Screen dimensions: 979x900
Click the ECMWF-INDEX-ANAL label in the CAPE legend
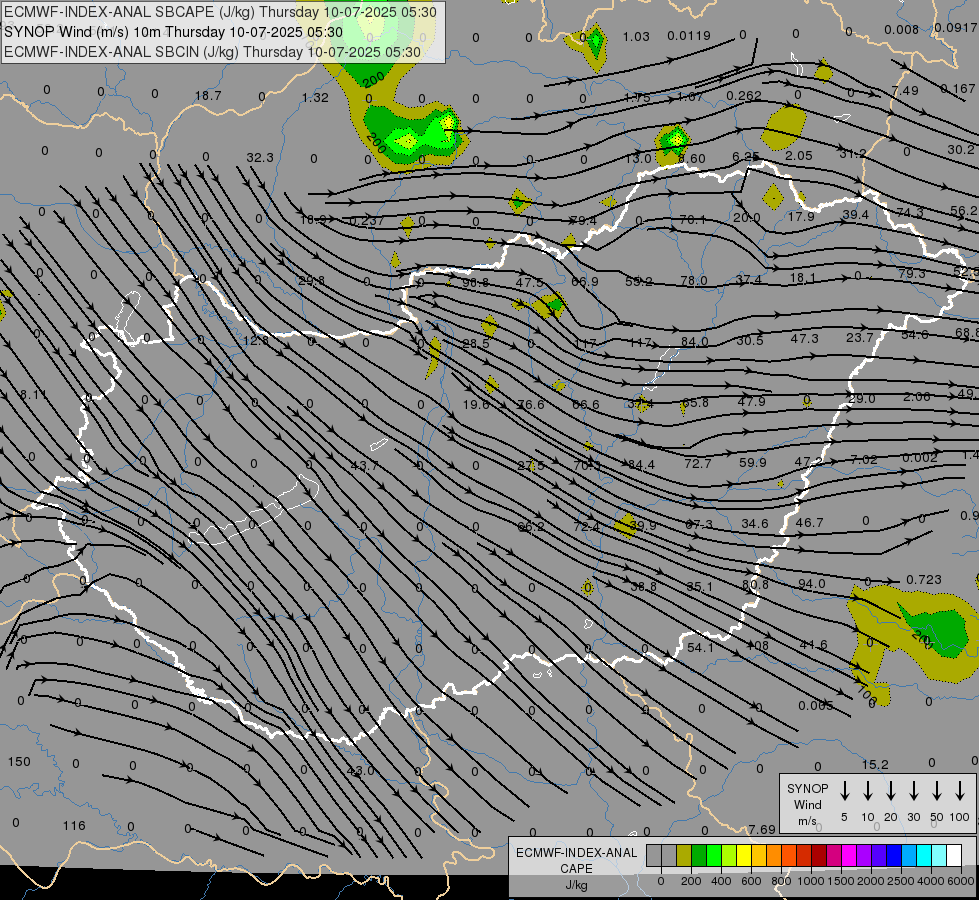(576, 853)
